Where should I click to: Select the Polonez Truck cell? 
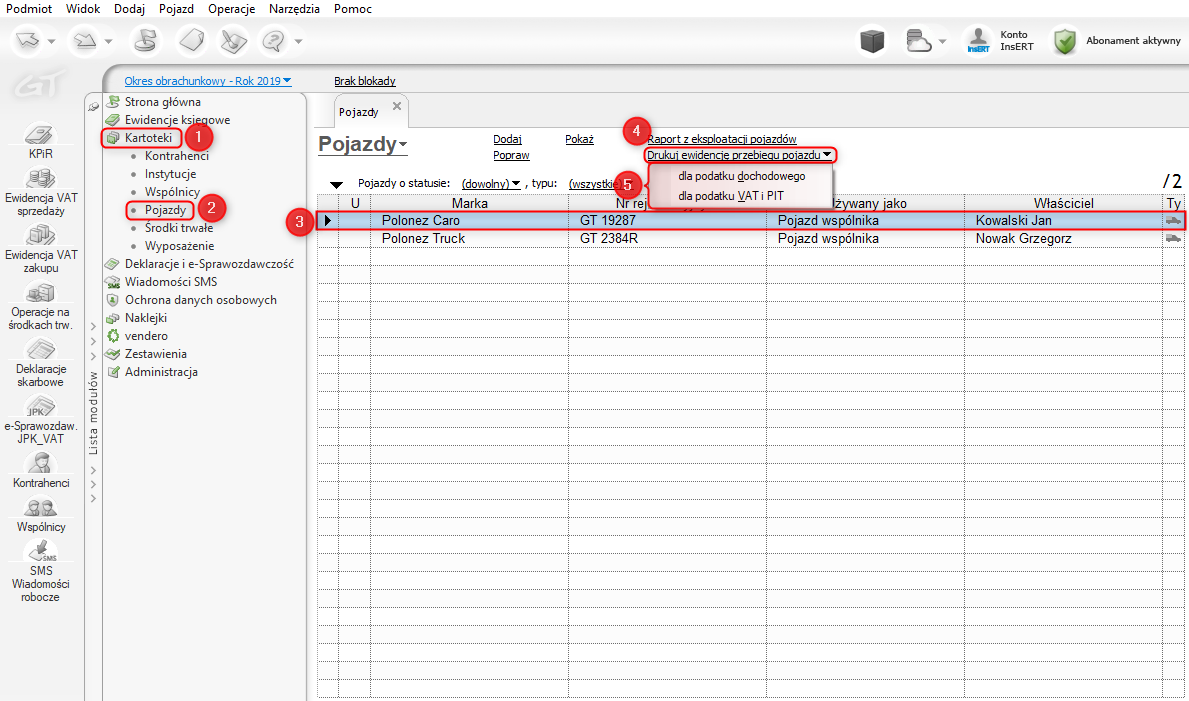pos(469,239)
